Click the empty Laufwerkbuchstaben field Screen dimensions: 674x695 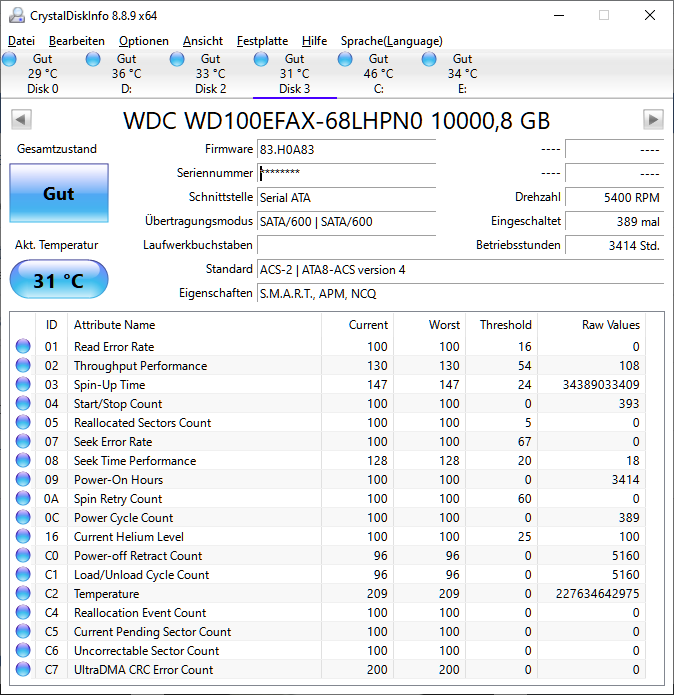point(347,245)
